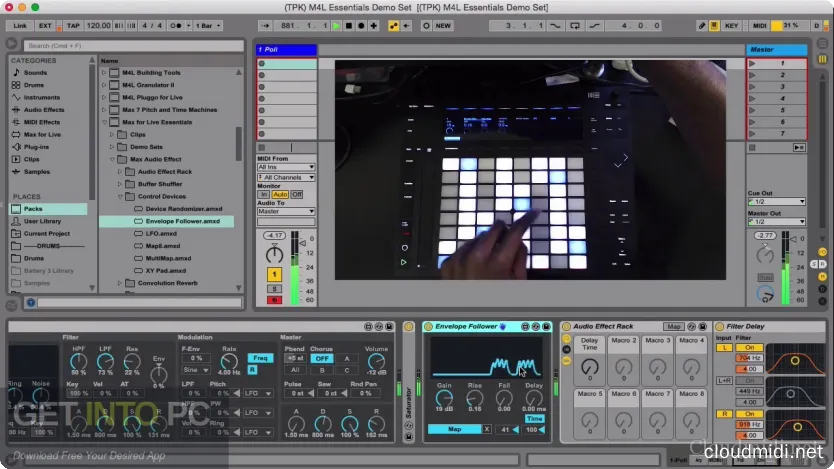Click the Play button in transport
Screen dimensions: 834x469
pyautogui.click(x=334, y=25)
